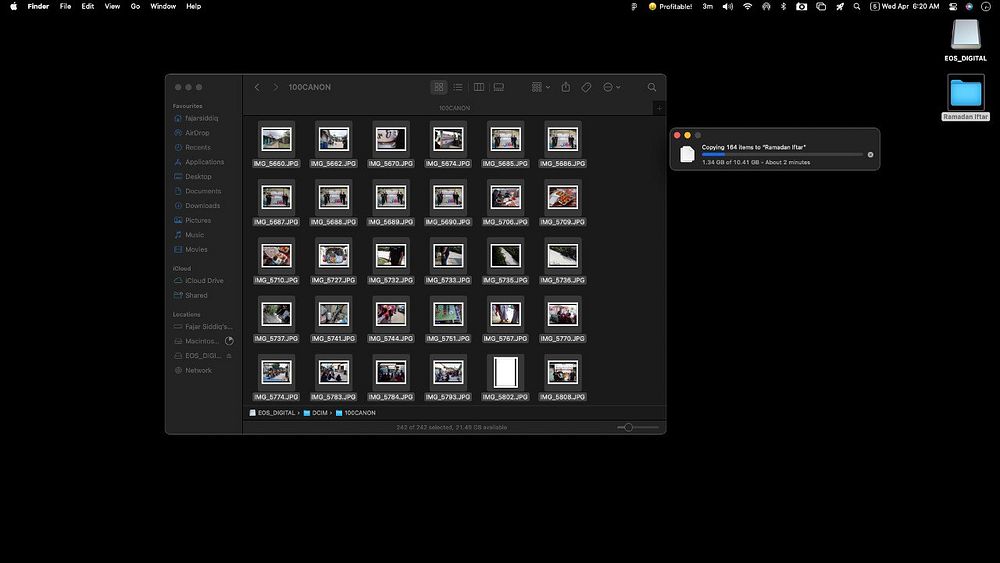Open Spotlight search in menu bar

[857, 6]
